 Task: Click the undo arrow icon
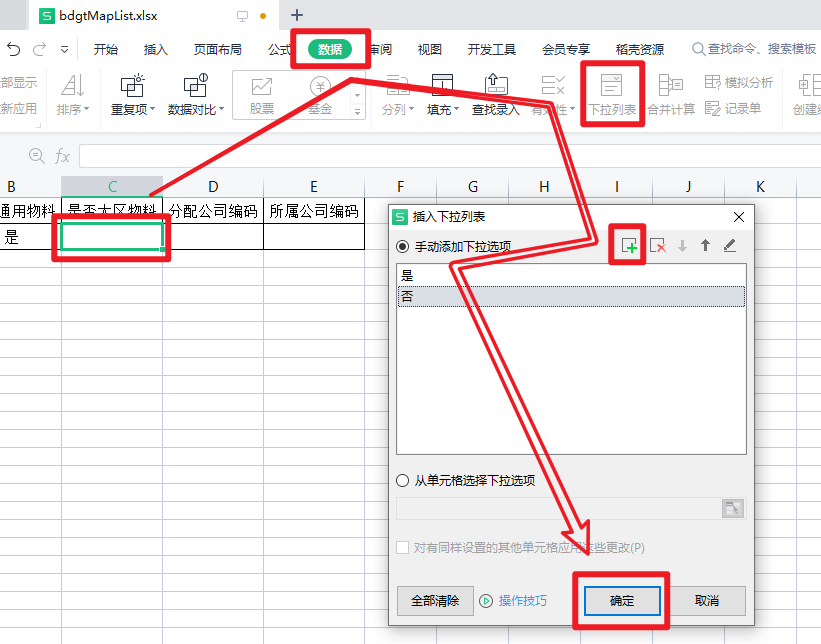(13, 49)
